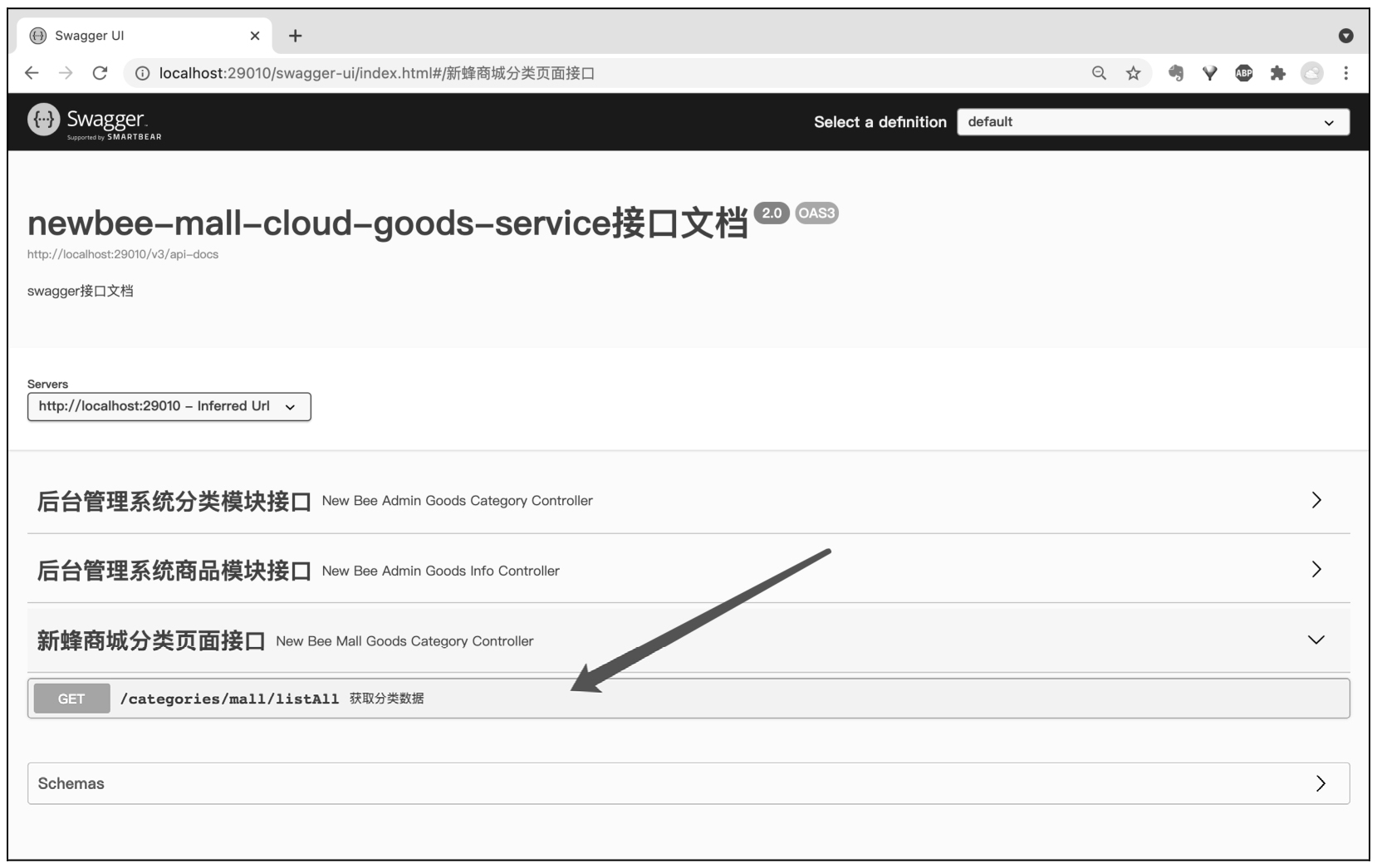This screenshot has width=1377, height=868.
Task: Click the Swagger logo
Action: tap(95, 122)
